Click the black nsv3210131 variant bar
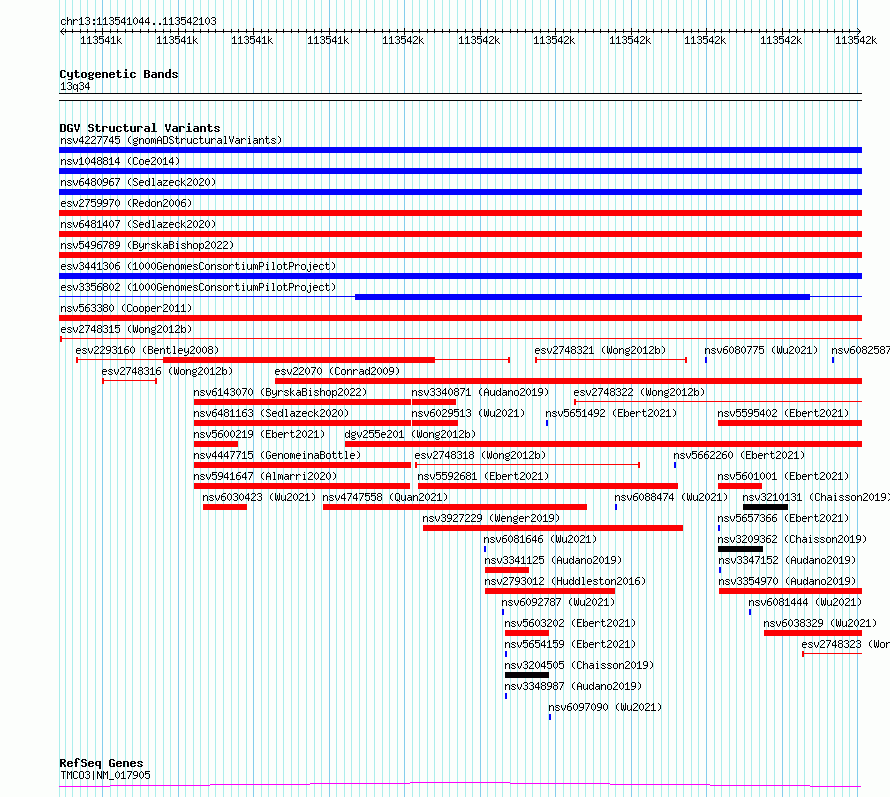This screenshot has width=890, height=797. click(x=765, y=507)
